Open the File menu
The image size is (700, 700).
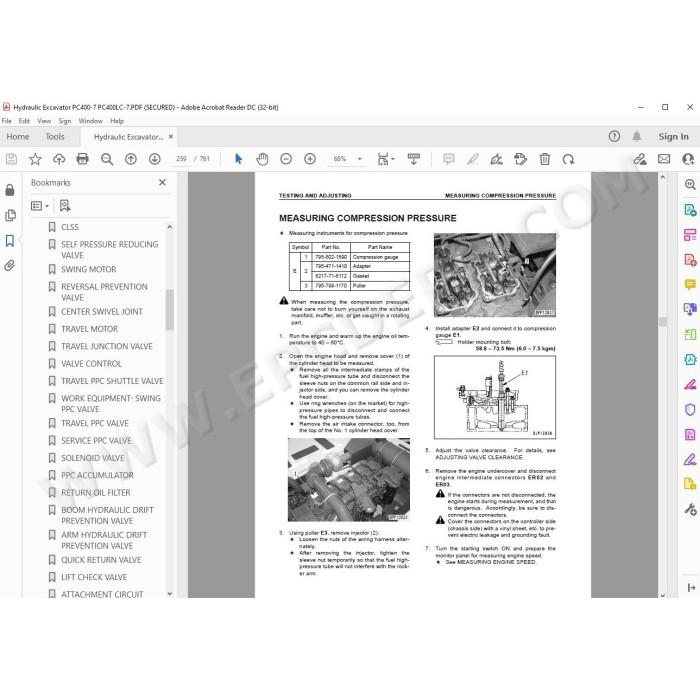coord(7,121)
